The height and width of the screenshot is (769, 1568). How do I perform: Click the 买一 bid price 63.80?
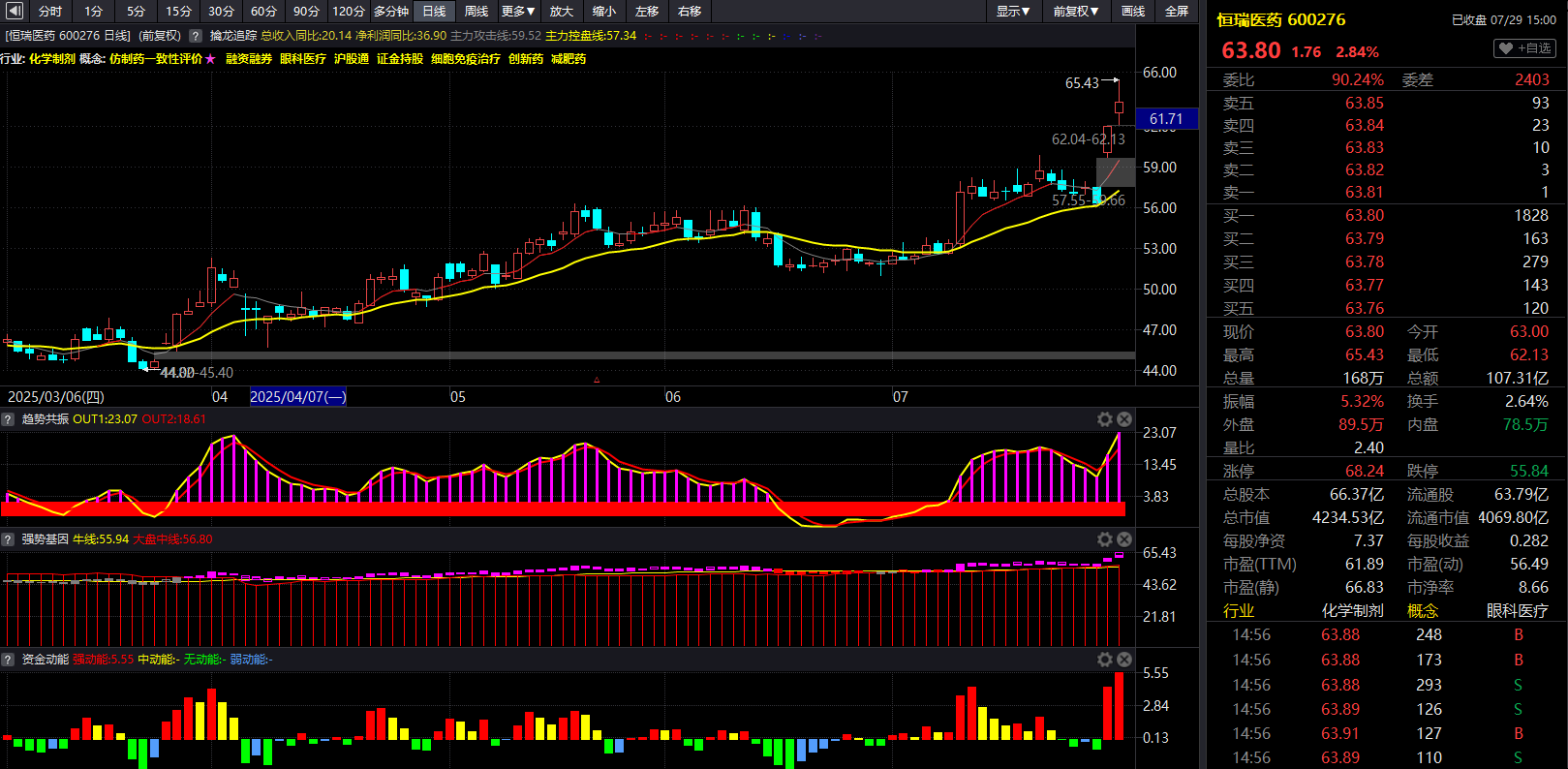1365,215
